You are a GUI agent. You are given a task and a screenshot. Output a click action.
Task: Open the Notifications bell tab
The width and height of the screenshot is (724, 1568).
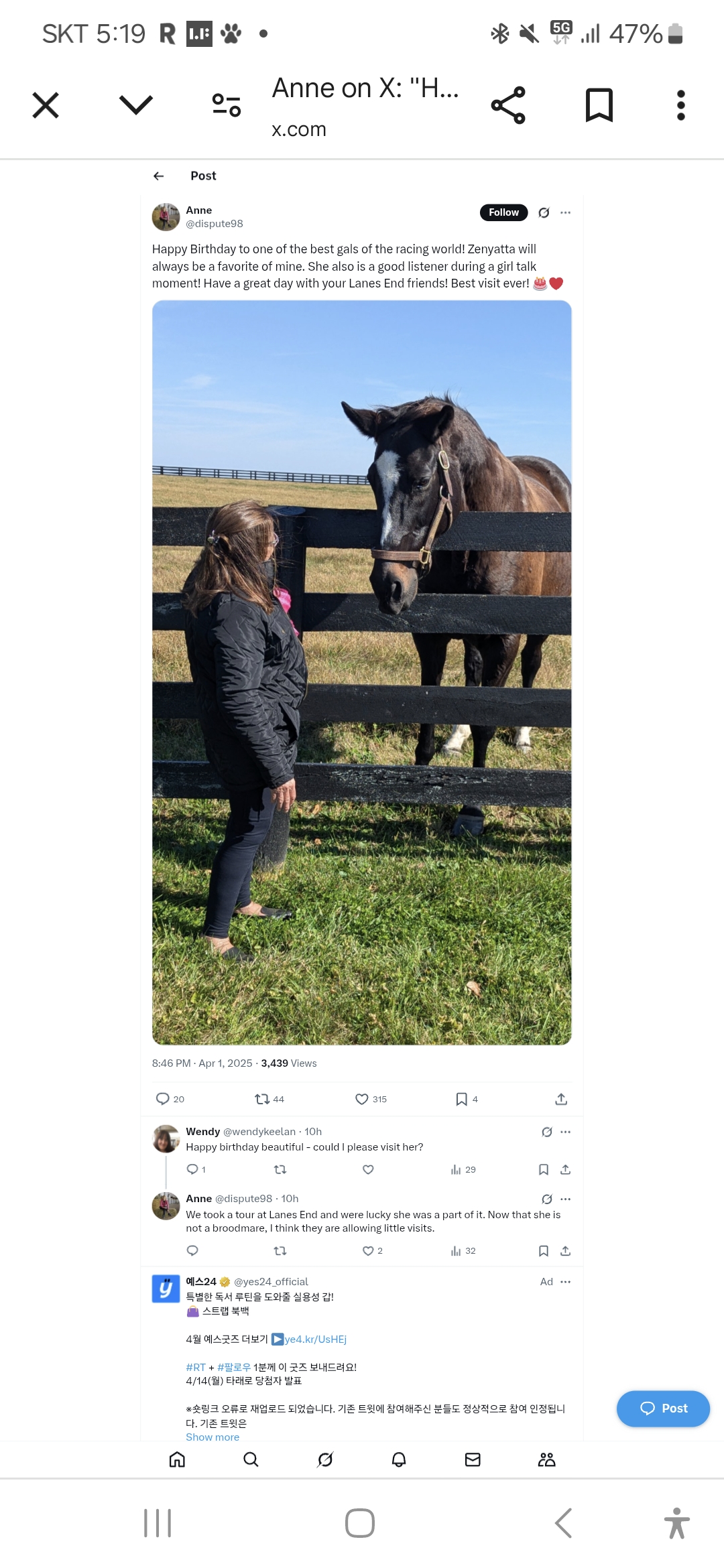click(x=399, y=1459)
